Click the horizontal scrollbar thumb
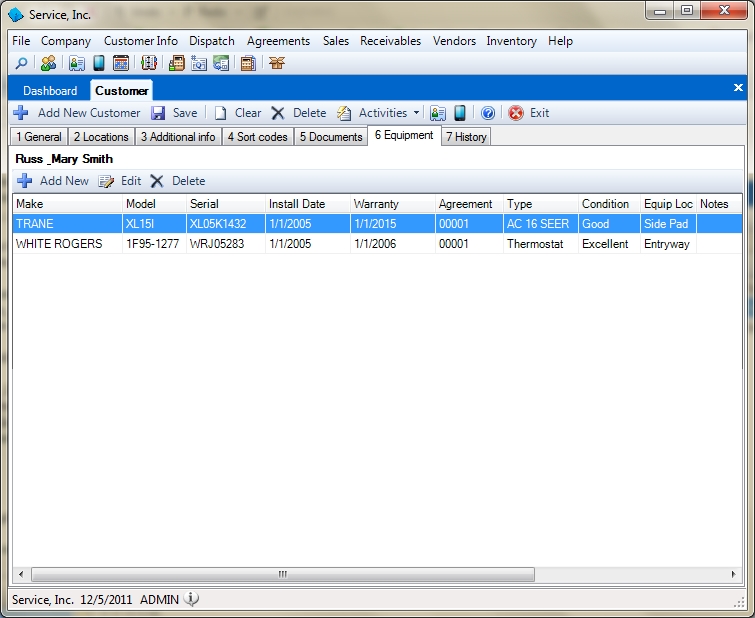Image resolution: width=755 pixels, height=618 pixels. [283, 574]
